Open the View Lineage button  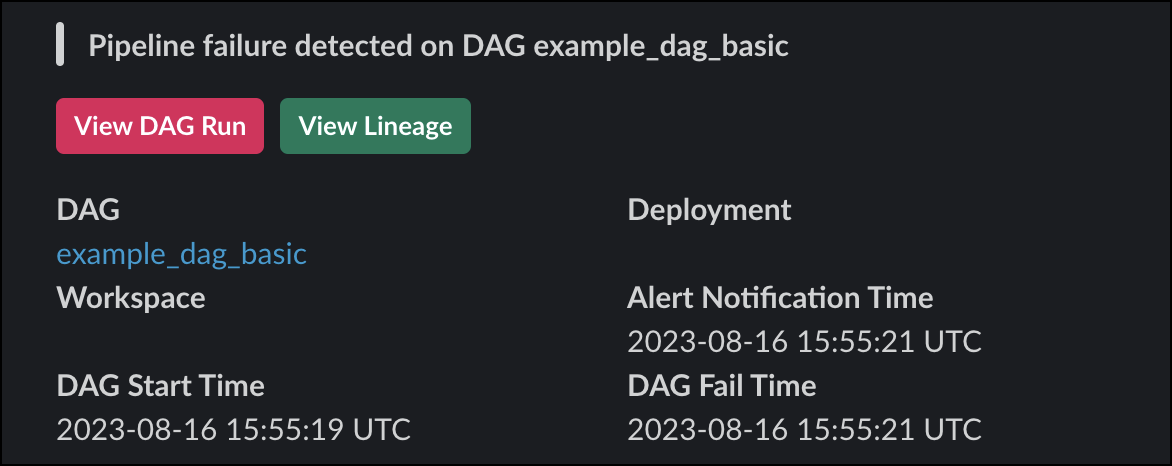coord(375,126)
